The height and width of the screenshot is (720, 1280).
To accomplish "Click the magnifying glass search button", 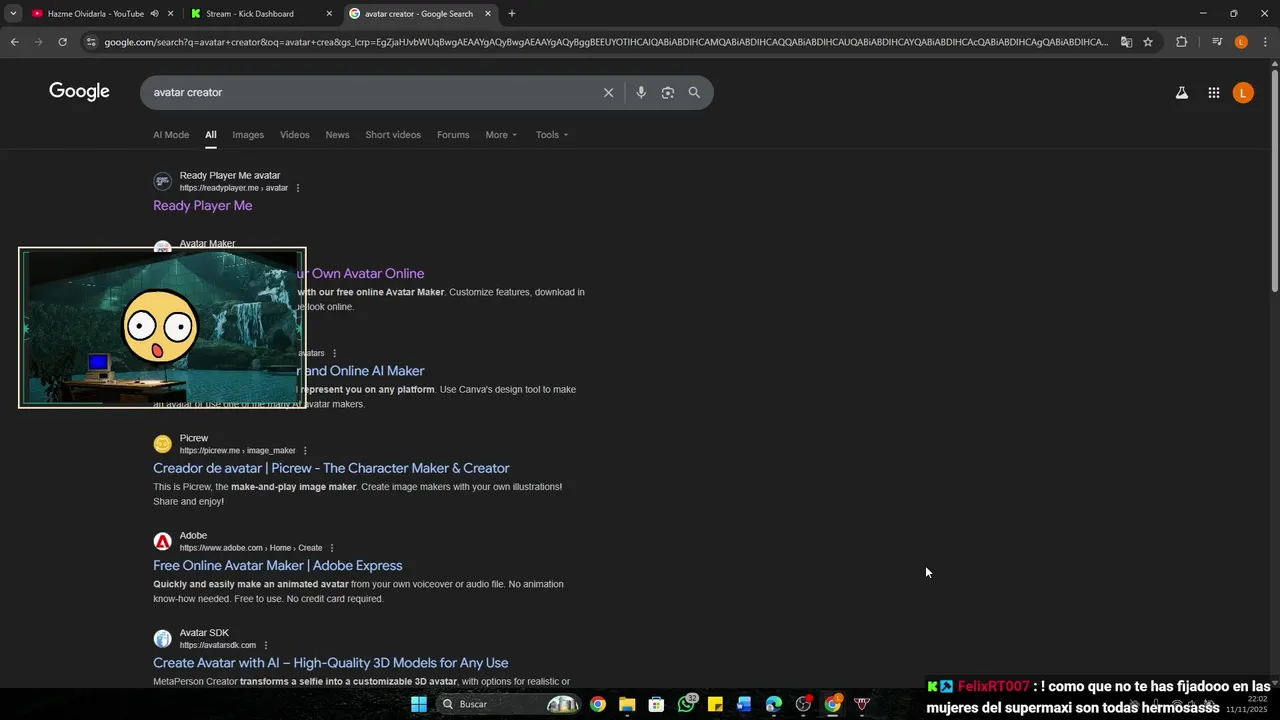I will click(x=694, y=92).
